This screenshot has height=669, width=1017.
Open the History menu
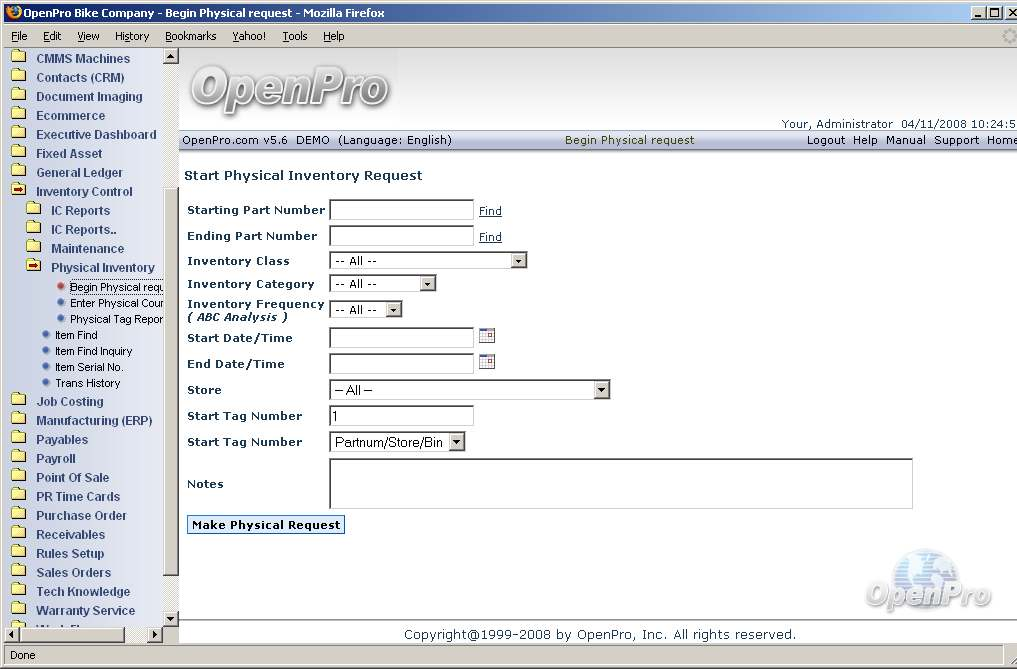pyautogui.click(x=132, y=36)
